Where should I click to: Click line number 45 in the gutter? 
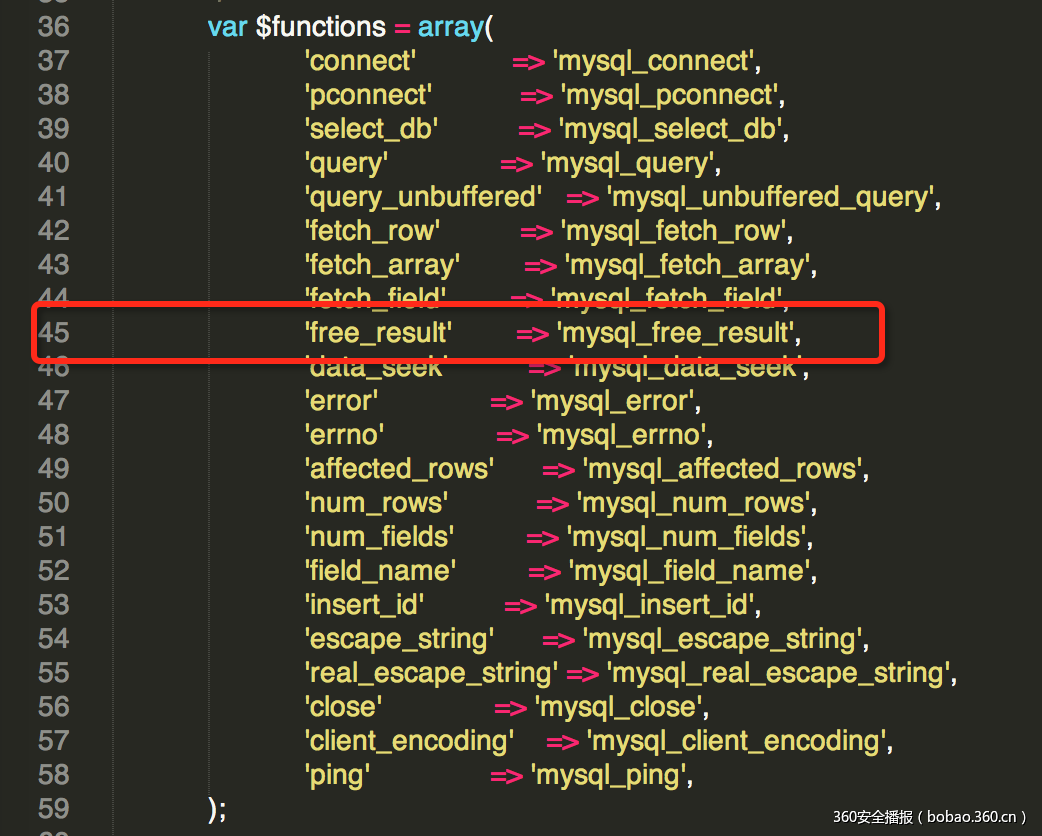pos(53,332)
